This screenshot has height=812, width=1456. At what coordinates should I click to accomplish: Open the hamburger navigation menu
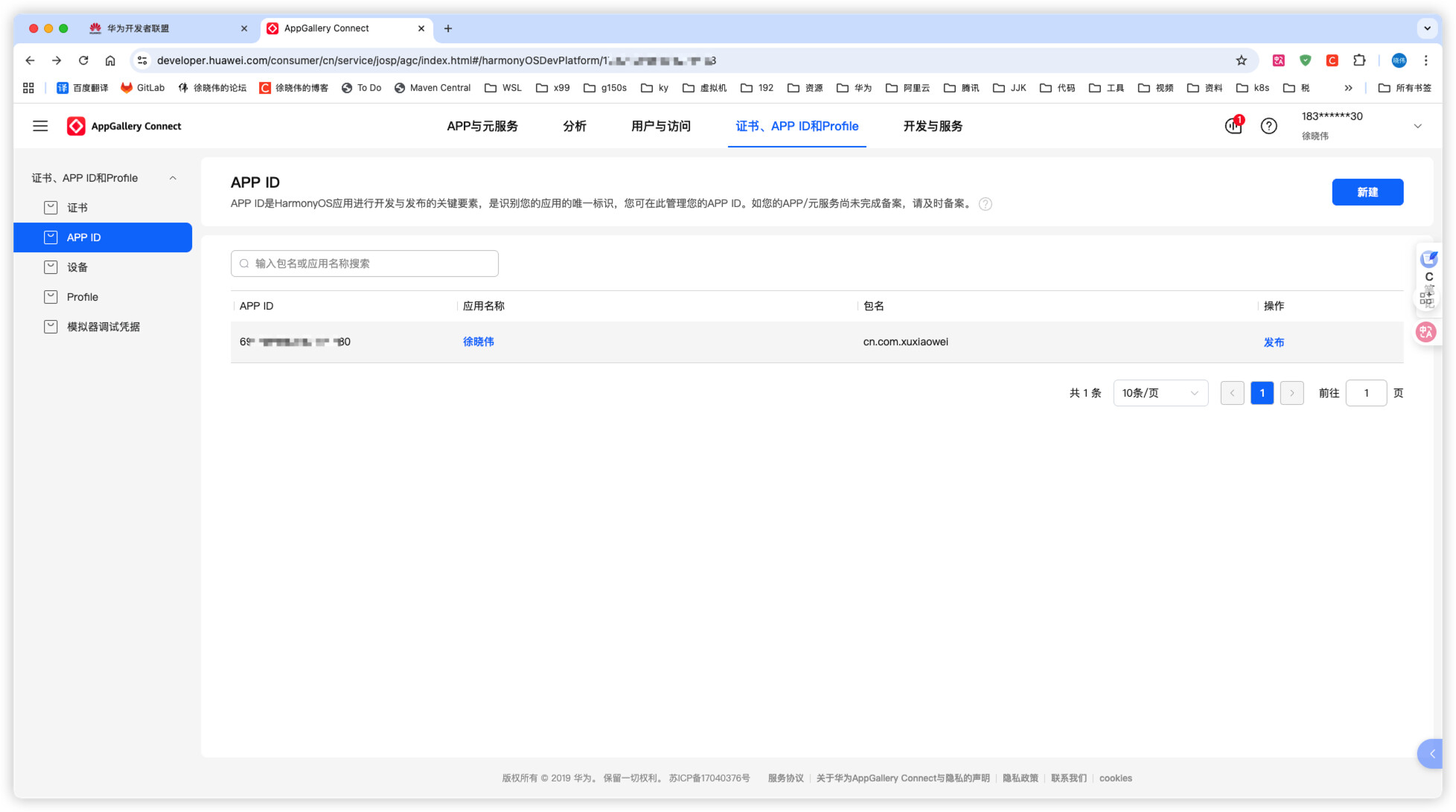tap(40, 127)
